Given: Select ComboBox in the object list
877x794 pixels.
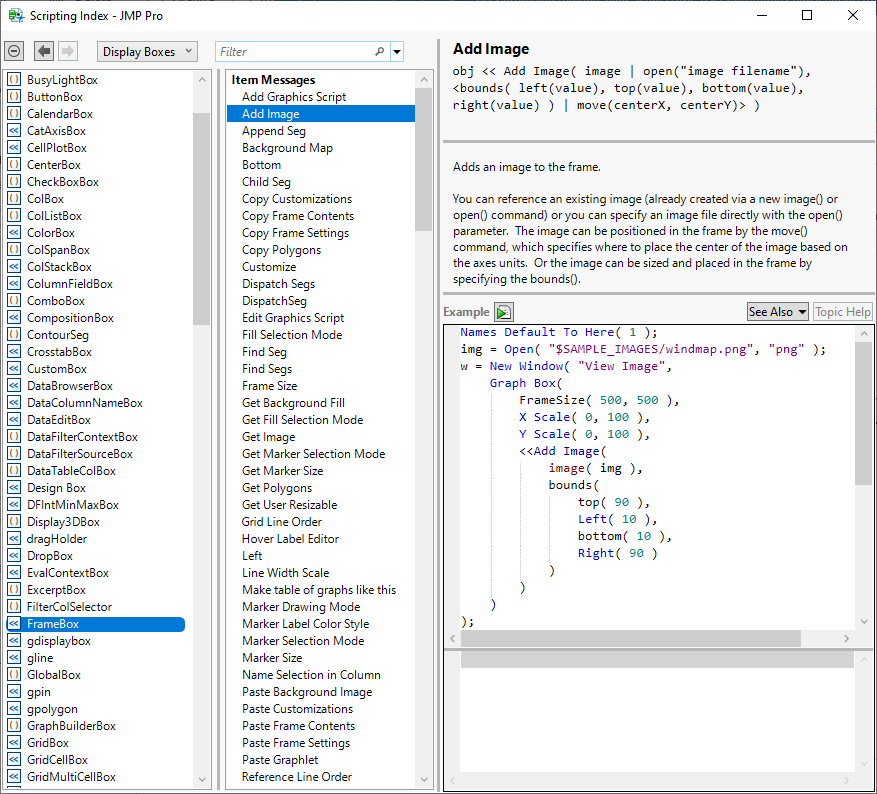Looking at the screenshot, I should [56, 301].
